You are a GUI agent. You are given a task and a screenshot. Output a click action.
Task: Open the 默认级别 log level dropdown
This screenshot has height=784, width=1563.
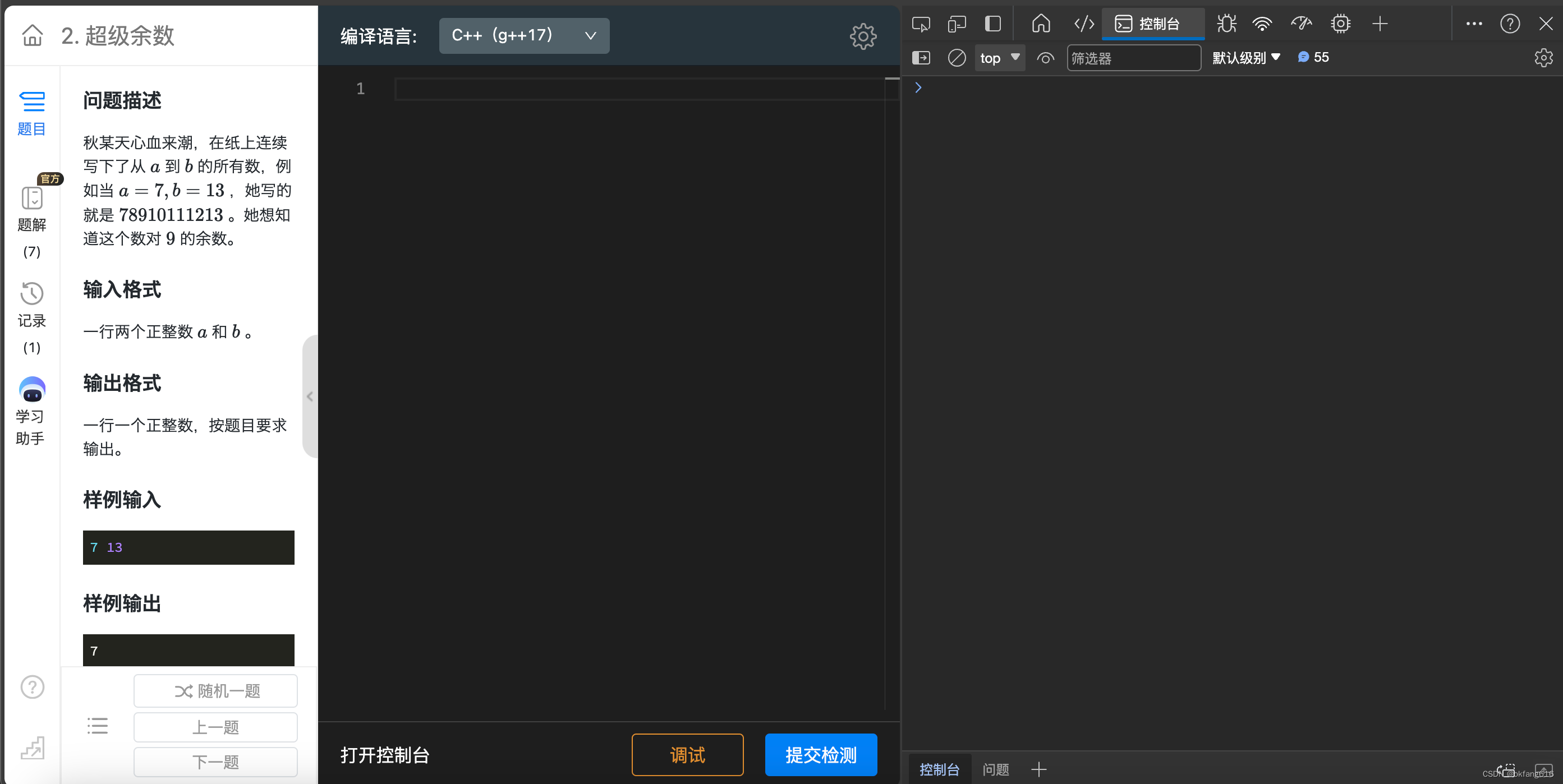coord(1246,58)
